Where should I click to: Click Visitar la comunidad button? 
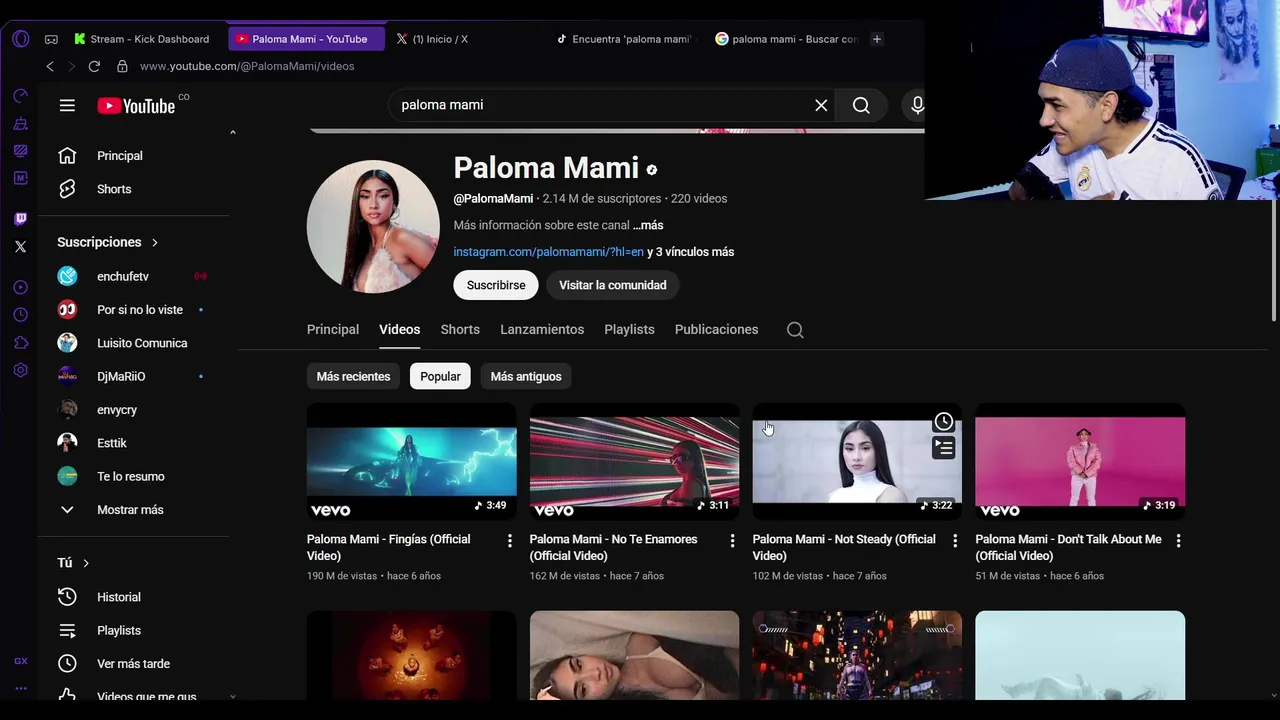coord(613,285)
